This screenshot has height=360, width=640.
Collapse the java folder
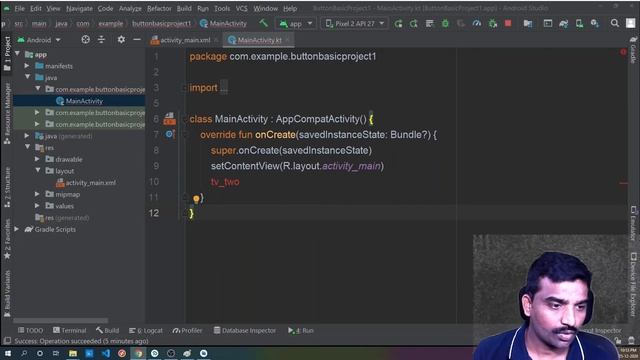point(27,77)
